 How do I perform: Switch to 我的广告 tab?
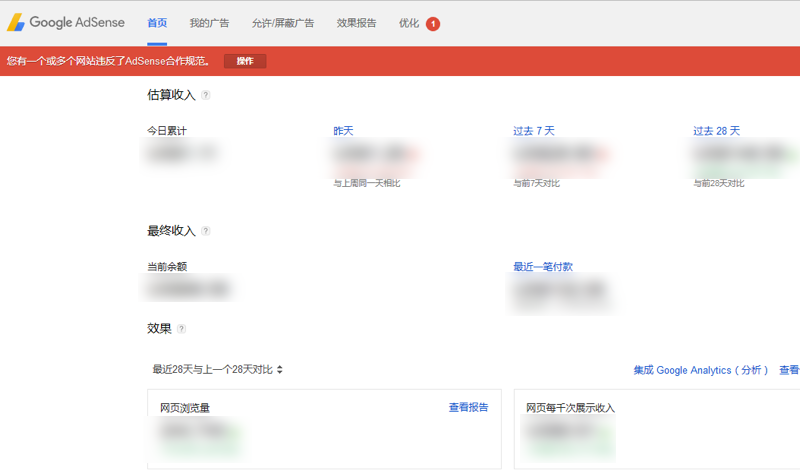tap(209, 23)
